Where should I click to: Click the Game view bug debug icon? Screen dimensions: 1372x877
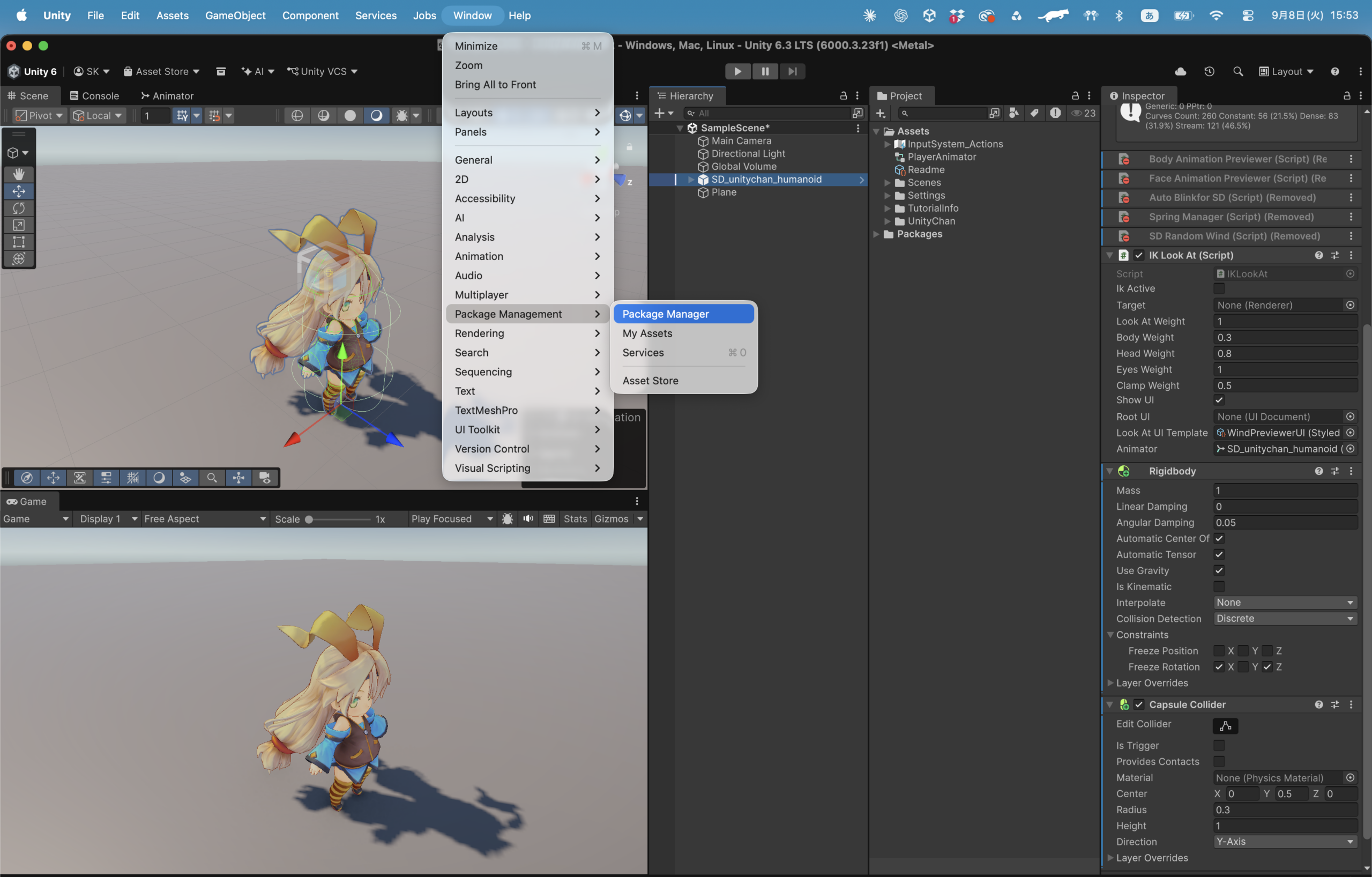pyautogui.click(x=507, y=518)
